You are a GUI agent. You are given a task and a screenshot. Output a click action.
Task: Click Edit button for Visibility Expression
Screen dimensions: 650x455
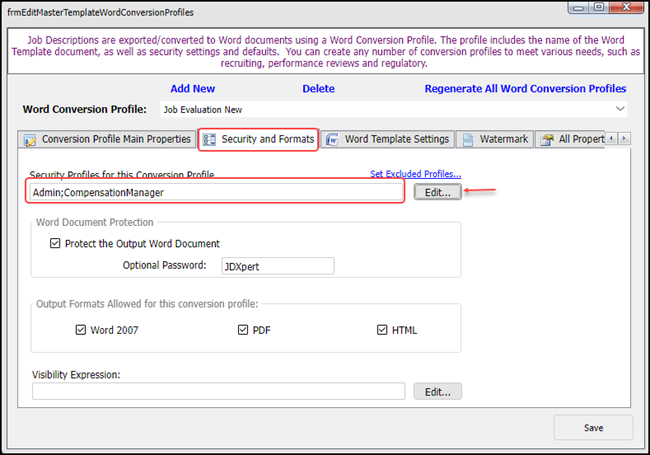[438, 392]
